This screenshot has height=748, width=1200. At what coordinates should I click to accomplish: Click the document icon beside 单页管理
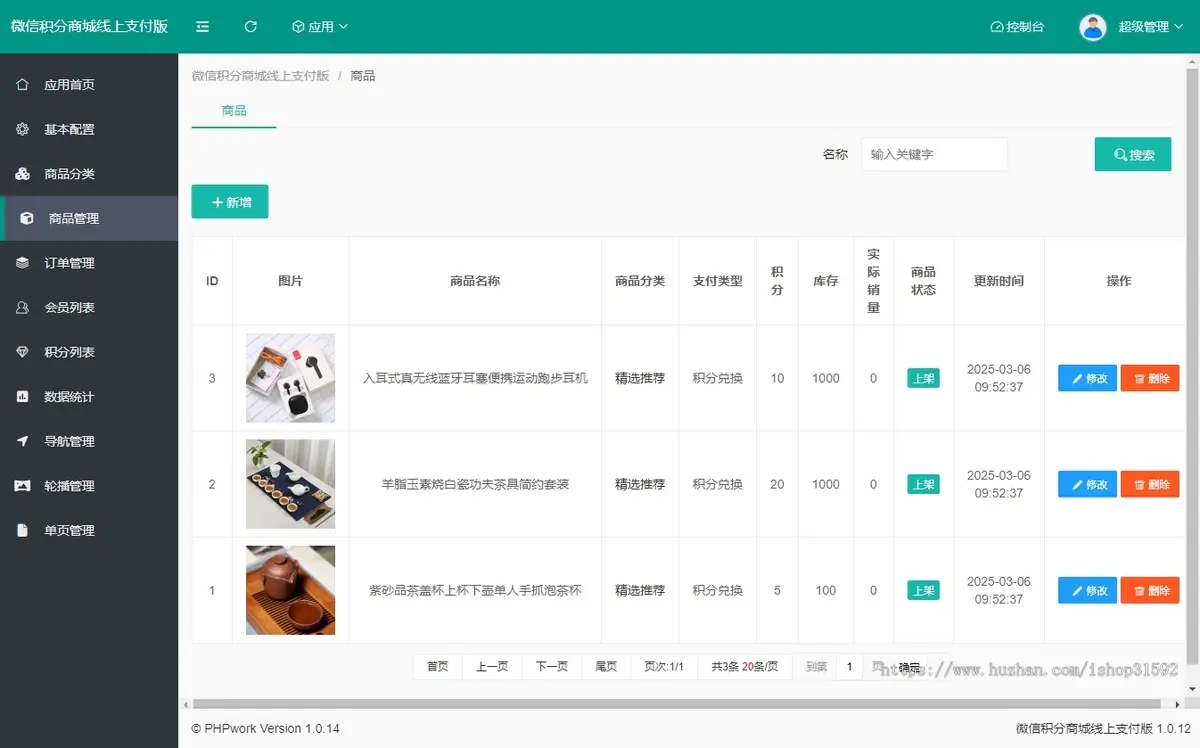tap(22, 530)
